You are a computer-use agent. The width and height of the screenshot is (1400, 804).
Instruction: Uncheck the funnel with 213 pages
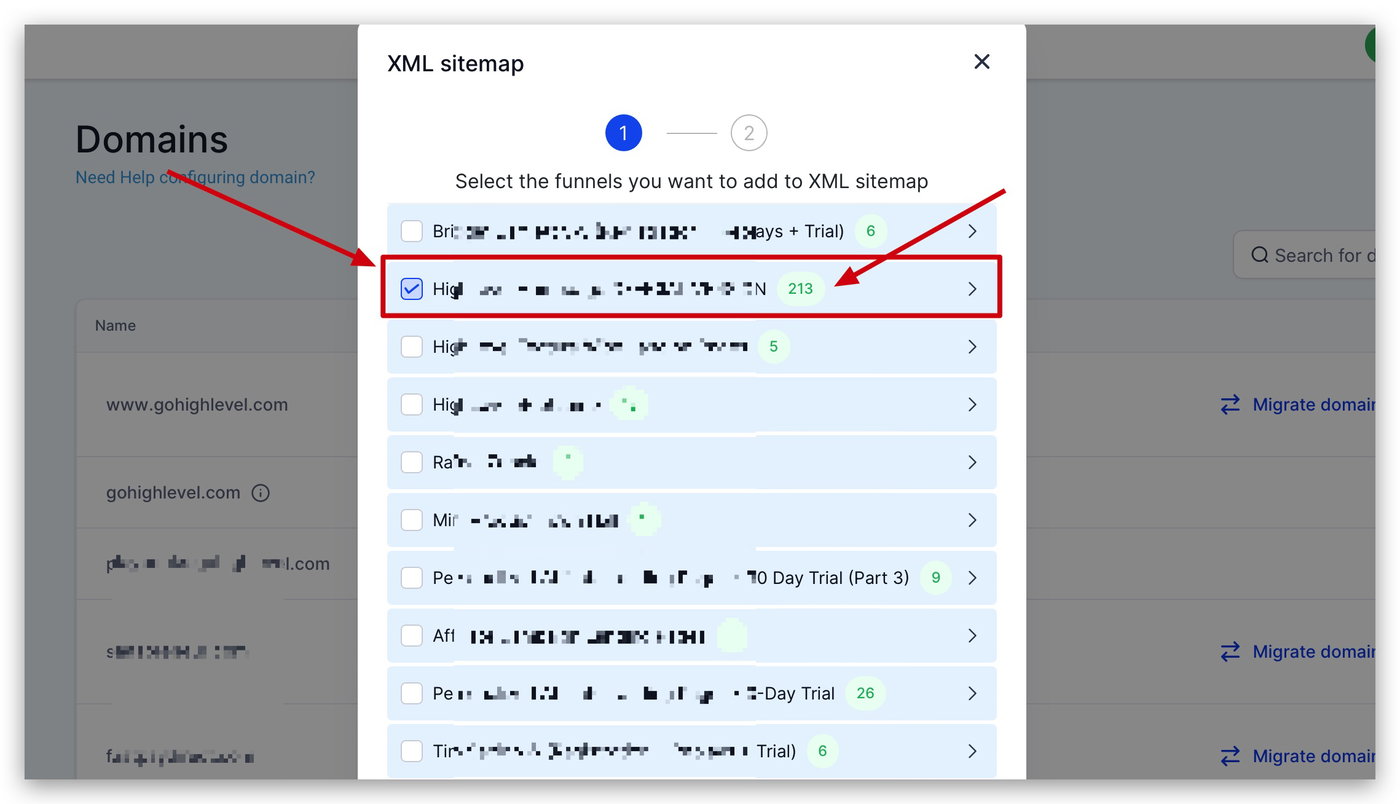pos(412,289)
